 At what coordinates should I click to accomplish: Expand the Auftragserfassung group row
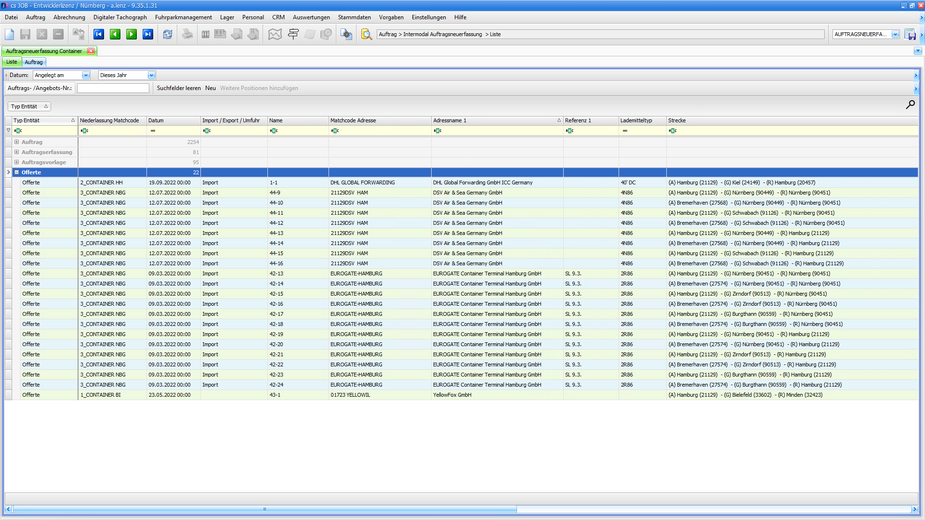click(x=17, y=152)
